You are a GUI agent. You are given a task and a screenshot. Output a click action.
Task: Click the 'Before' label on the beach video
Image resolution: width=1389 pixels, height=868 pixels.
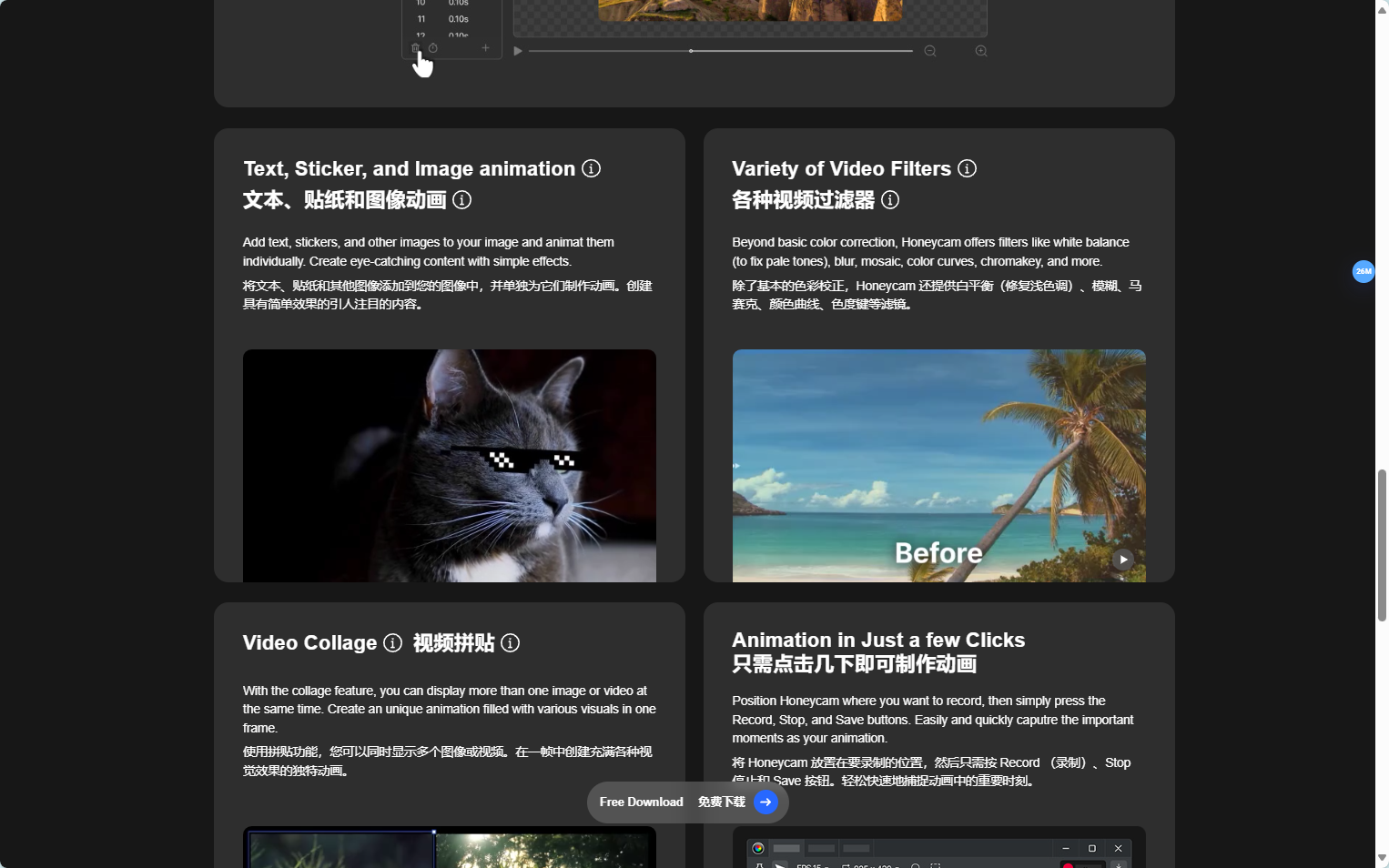pyautogui.click(x=938, y=553)
